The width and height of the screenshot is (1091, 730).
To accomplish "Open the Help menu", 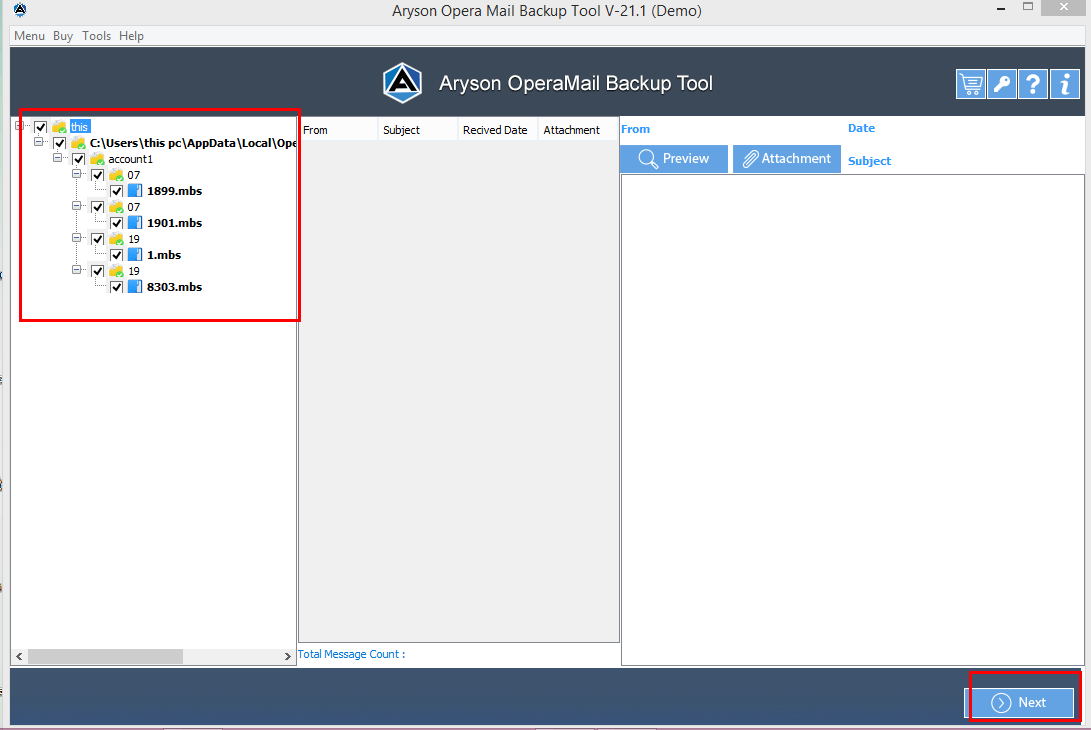I will tap(131, 35).
